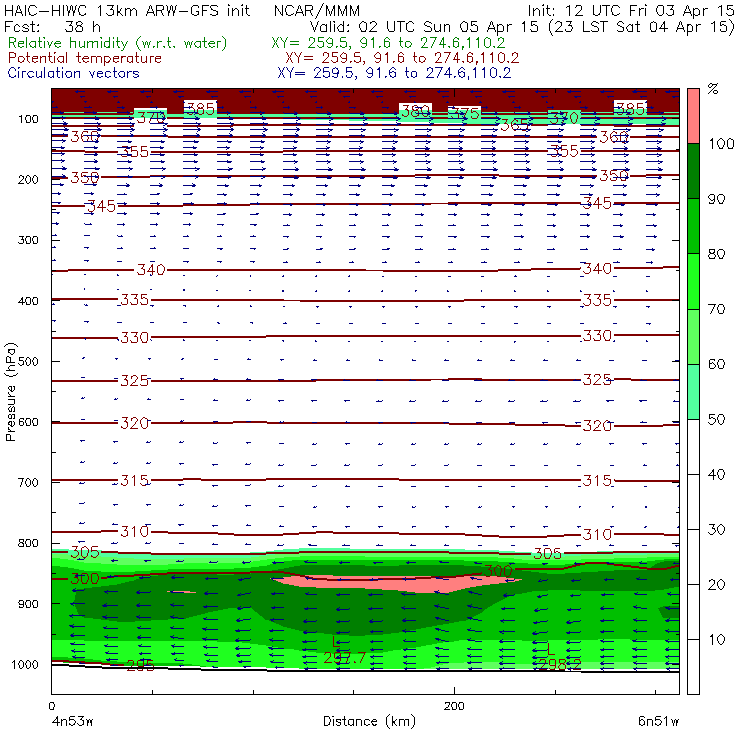Click the large pink saturated humidity region
Viewport: 740px width, 740px height.
(x=396, y=584)
